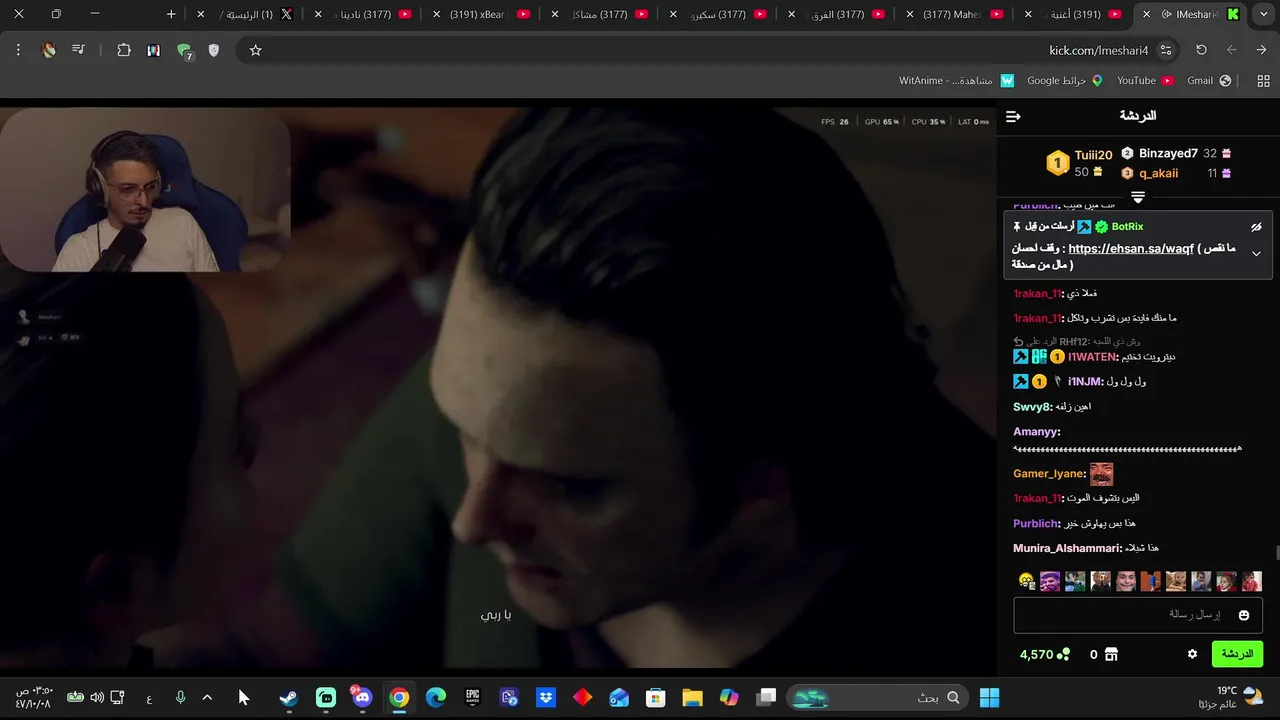Click the reply-to RHf12 reference line
Image resolution: width=1280 pixels, height=720 pixels.
pos(1077,341)
